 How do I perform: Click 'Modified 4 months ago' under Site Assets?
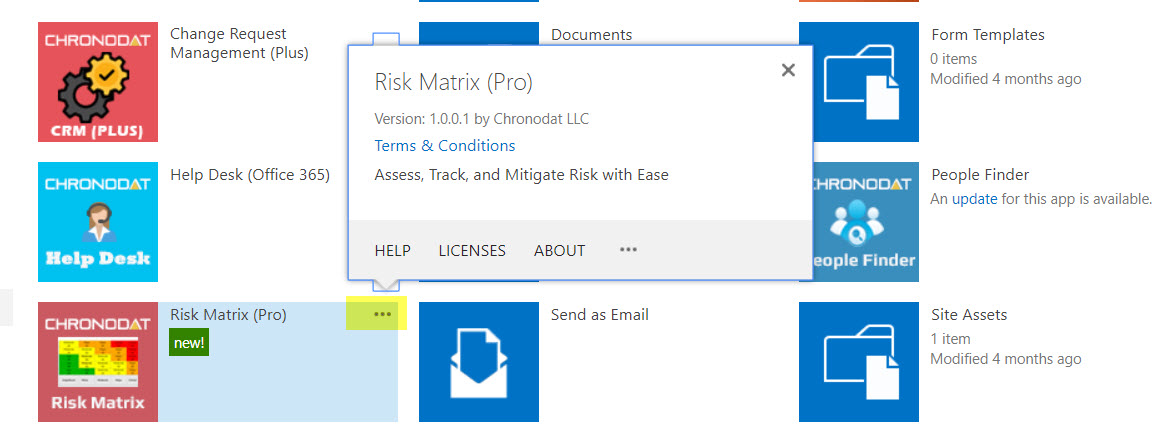pyautogui.click(x=1006, y=359)
